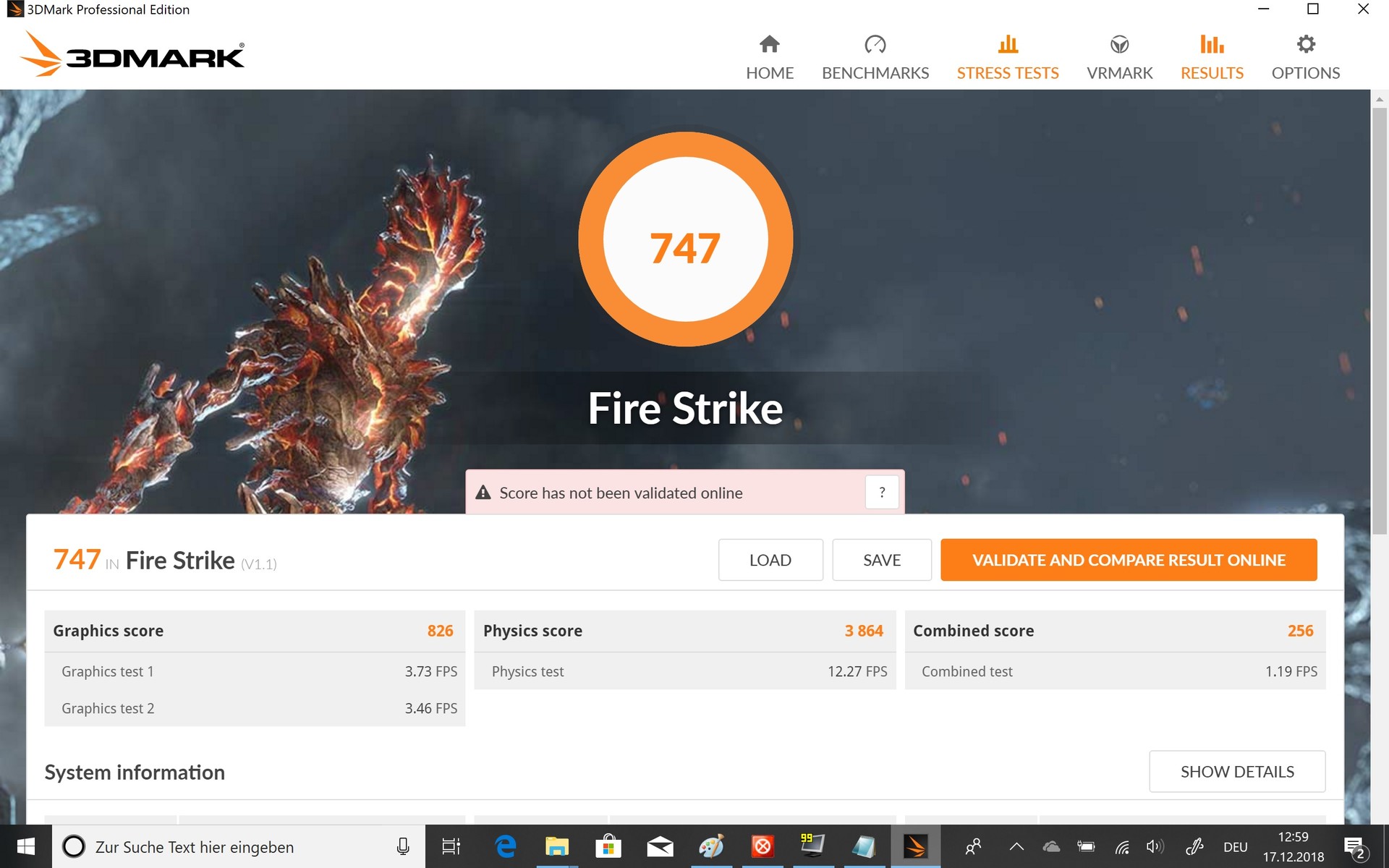Screen dimensions: 1389x868
Task: Open the Options tab
Action: click(1306, 58)
